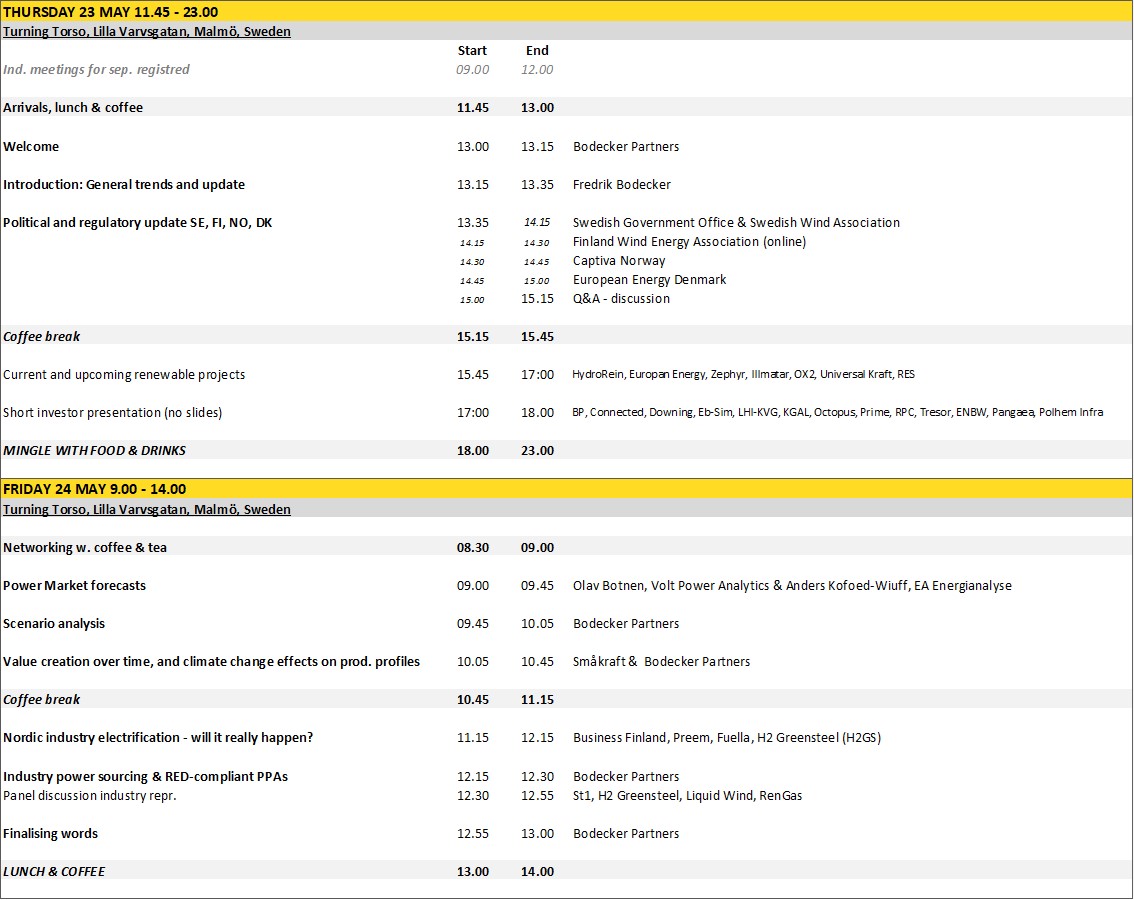Select 'Ind. meetings for sep. registred' row
Screen dimensions: 1134x900
(x=96, y=69)
